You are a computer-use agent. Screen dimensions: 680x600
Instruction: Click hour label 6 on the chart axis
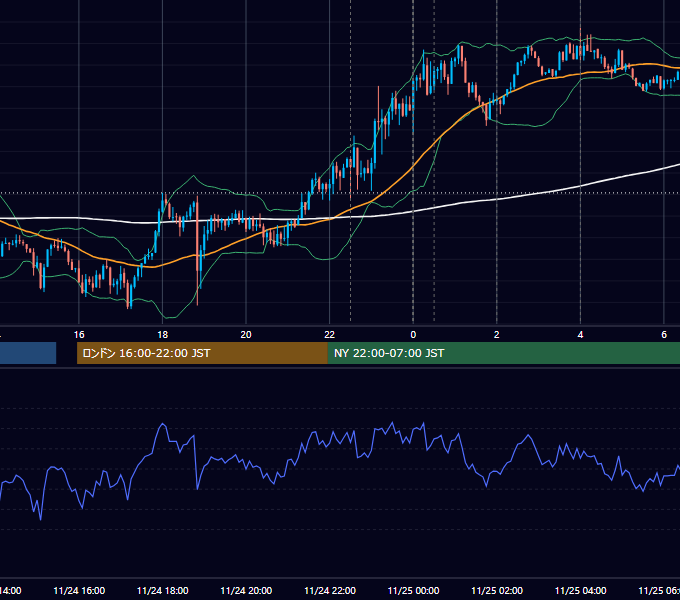[x=664, y=335]
